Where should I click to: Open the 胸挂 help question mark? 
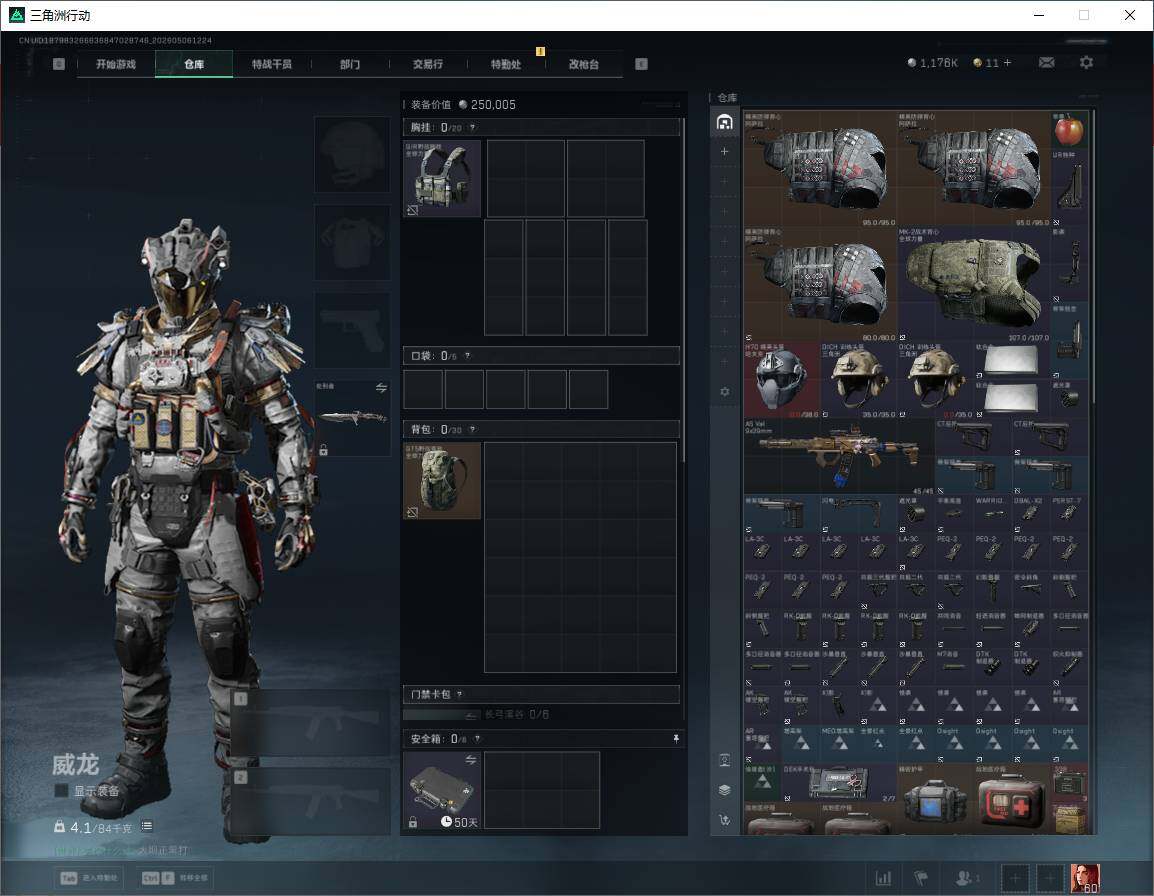click(x=472, y=127)
